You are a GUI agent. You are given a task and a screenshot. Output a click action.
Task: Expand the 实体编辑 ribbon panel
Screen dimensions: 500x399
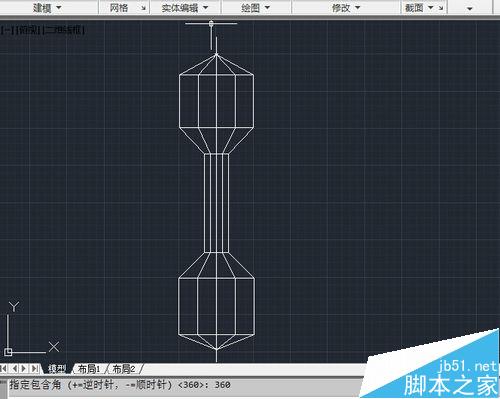(x=185, y=7)
